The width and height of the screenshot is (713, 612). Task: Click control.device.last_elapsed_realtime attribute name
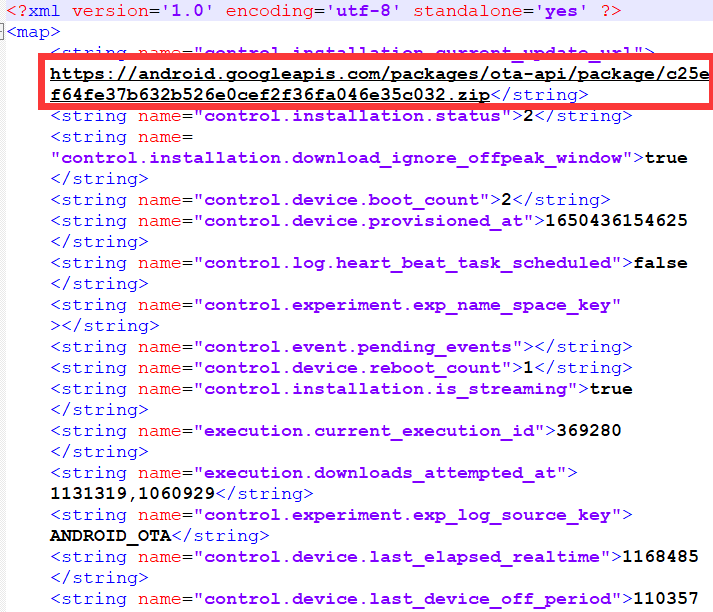(x=402, y=557)
